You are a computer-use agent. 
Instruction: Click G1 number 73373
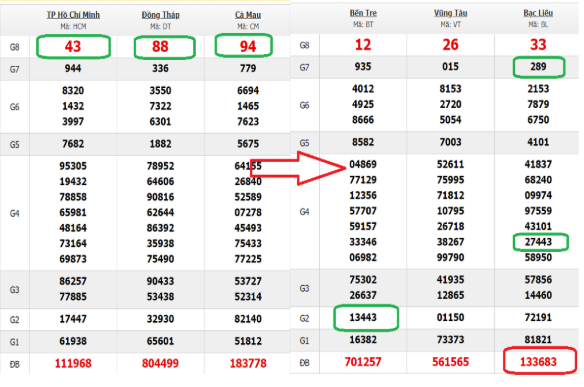[x=451, y=340]
